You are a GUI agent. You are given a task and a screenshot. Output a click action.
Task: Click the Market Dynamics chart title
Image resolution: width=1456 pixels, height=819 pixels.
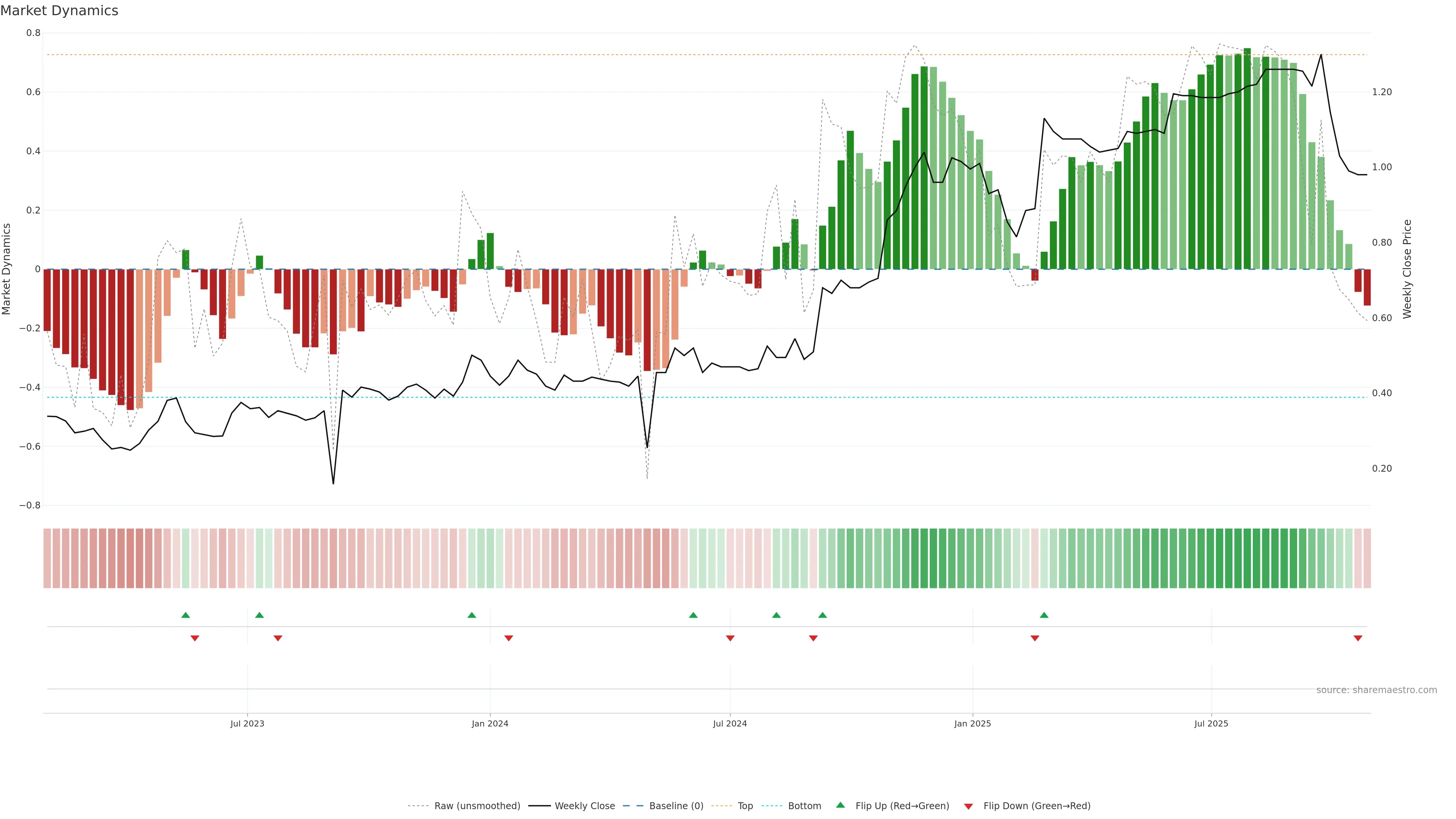point(60,11)
